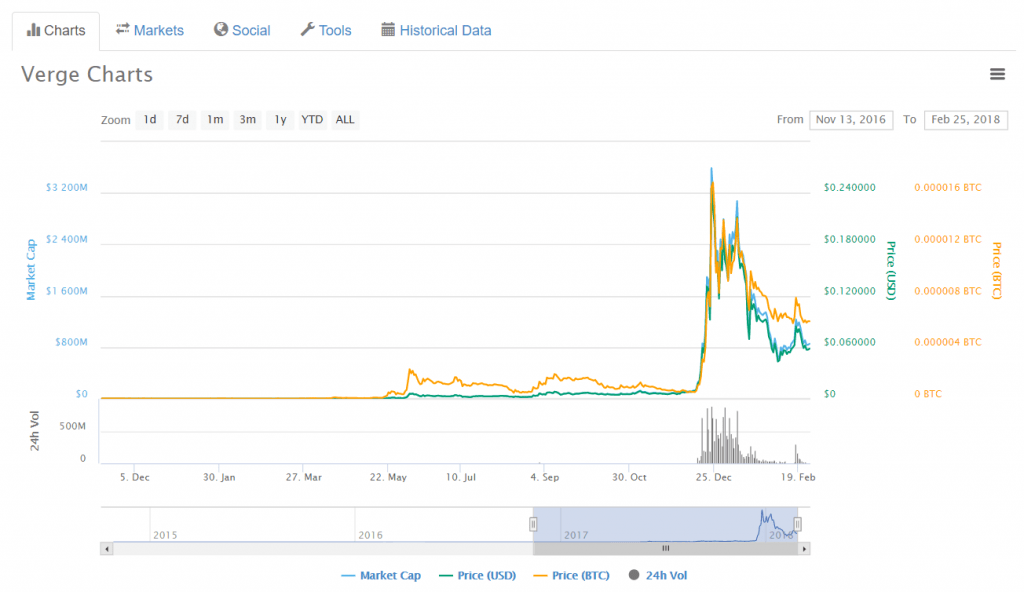Click the From date field showing Nov 13, 2016

click(x=851, y=119)
